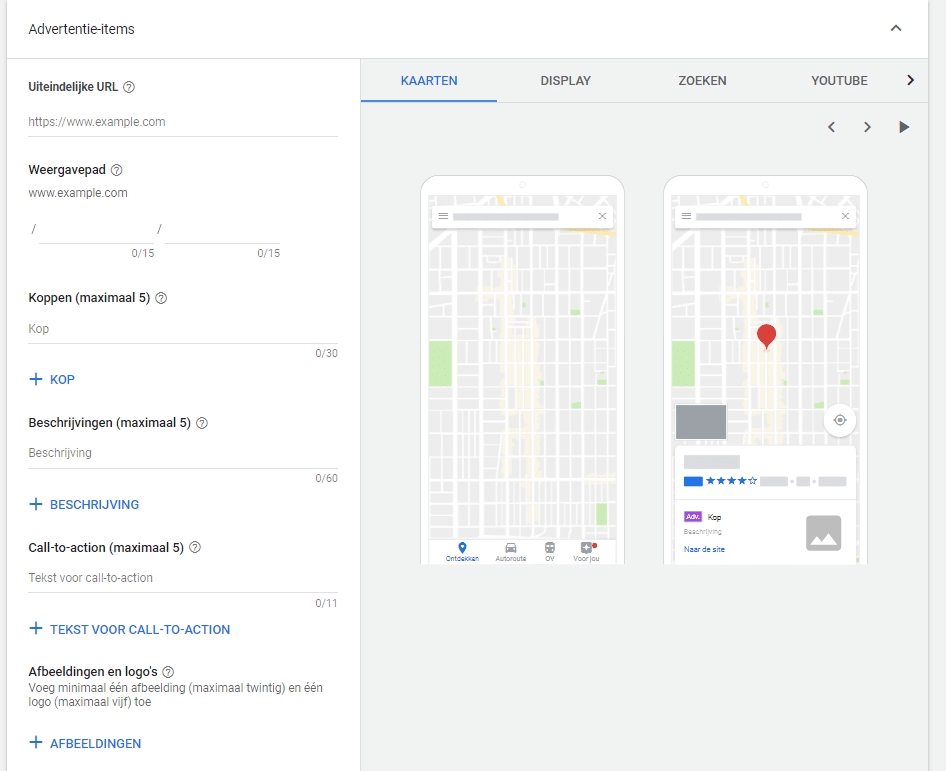Add another BESCHRIJVING

click(x=84, y=504)
